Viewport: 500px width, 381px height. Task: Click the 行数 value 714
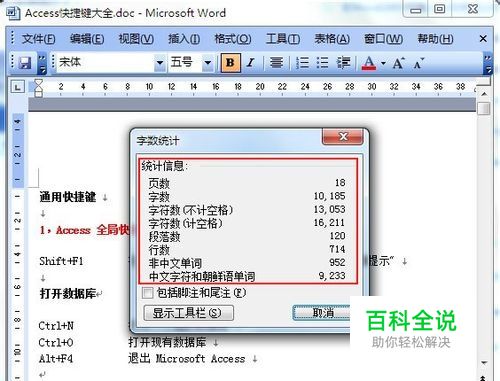tap(337, 249)
